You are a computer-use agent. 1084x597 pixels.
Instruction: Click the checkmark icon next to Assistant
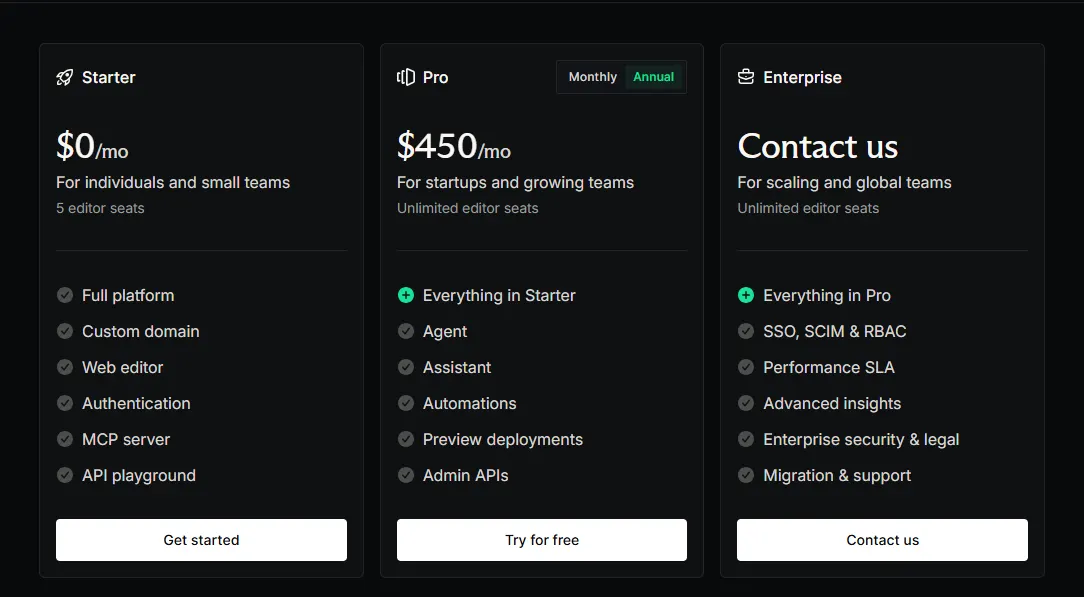[406, 368]
